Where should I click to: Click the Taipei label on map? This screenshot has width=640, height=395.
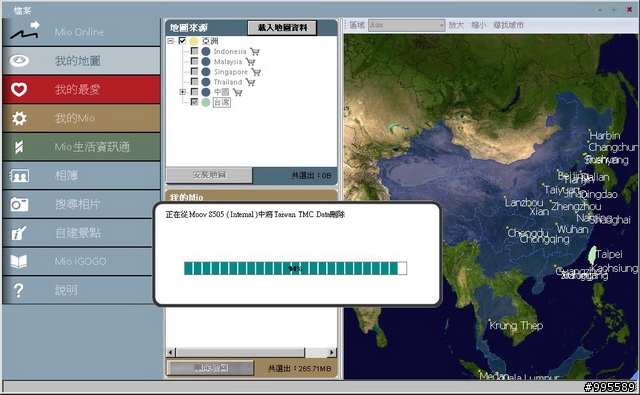click(609, 254)
